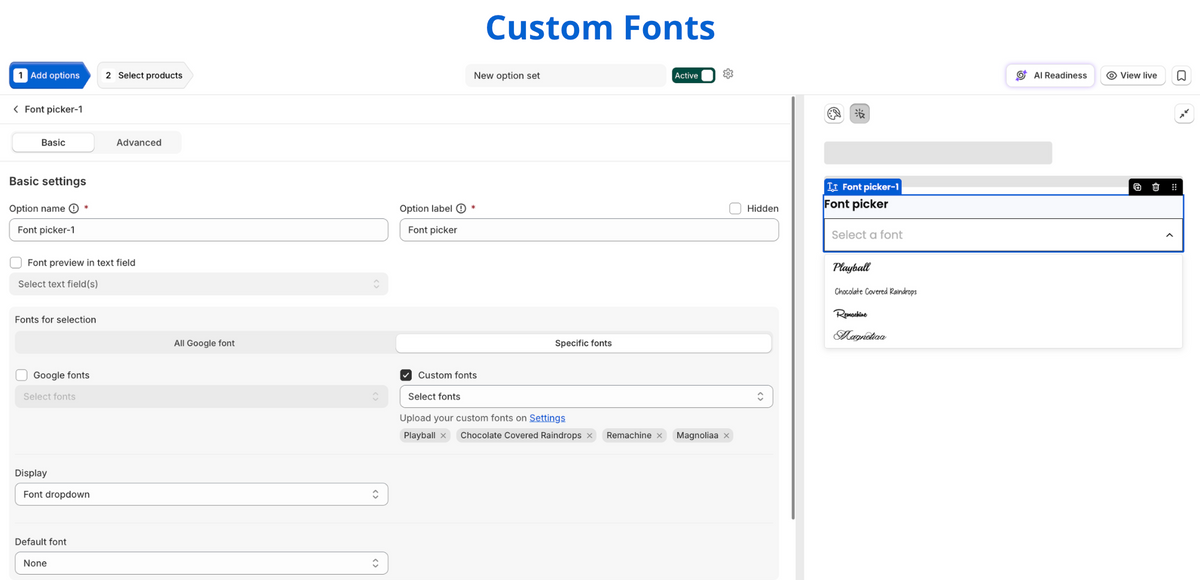Go to step 1 Add options

click(x=50, y=75)
